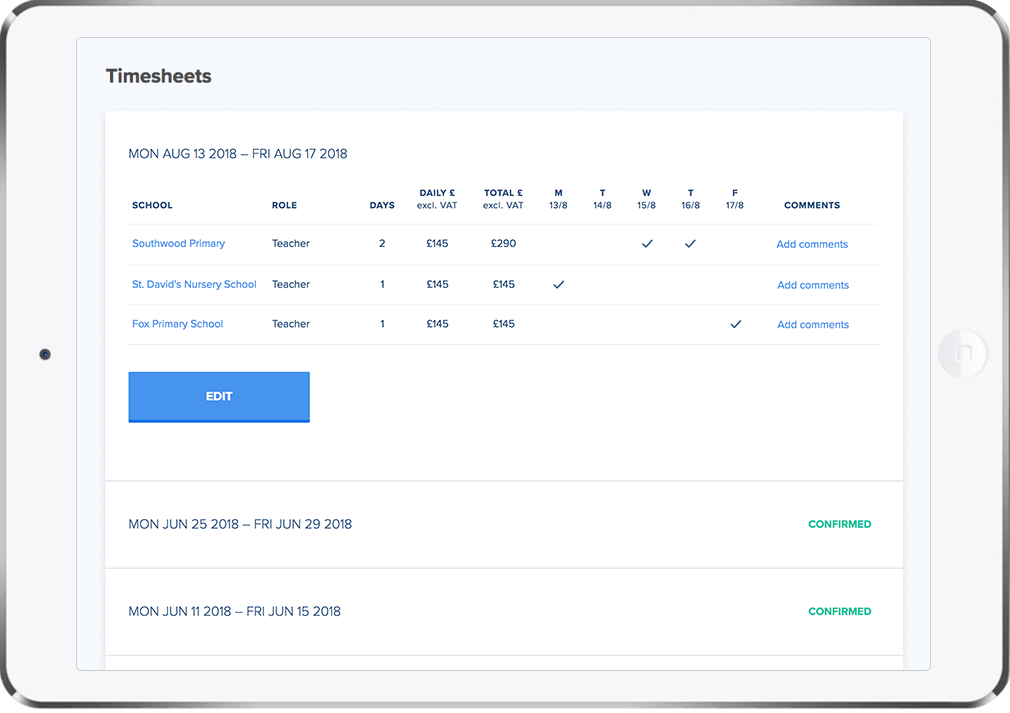Click the blue EDIT button
This screenshot has width=1010, height=713.
(x=219, y=397)
